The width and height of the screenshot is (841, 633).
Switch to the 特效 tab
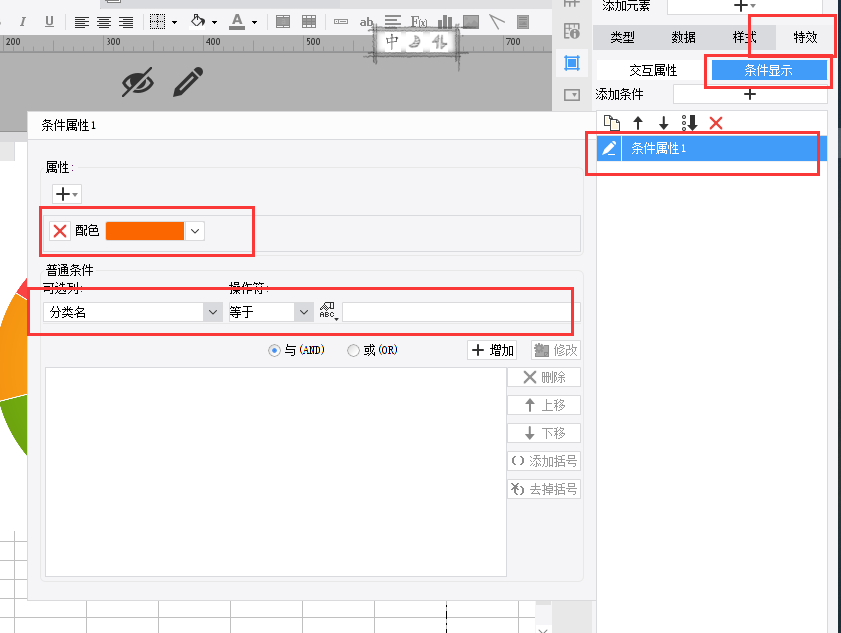point(805,37)
